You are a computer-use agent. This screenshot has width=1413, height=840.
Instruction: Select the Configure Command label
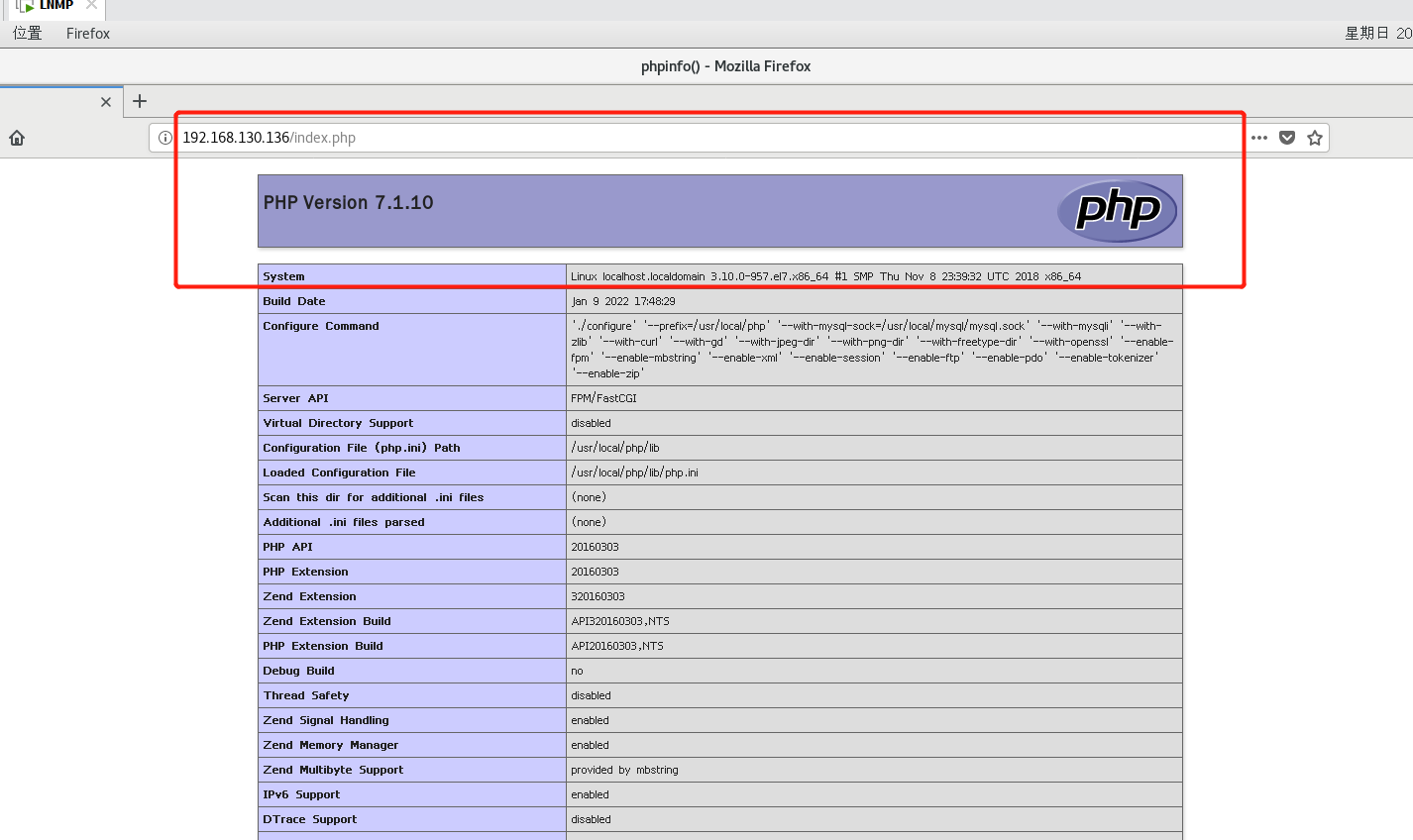[321, 326]
